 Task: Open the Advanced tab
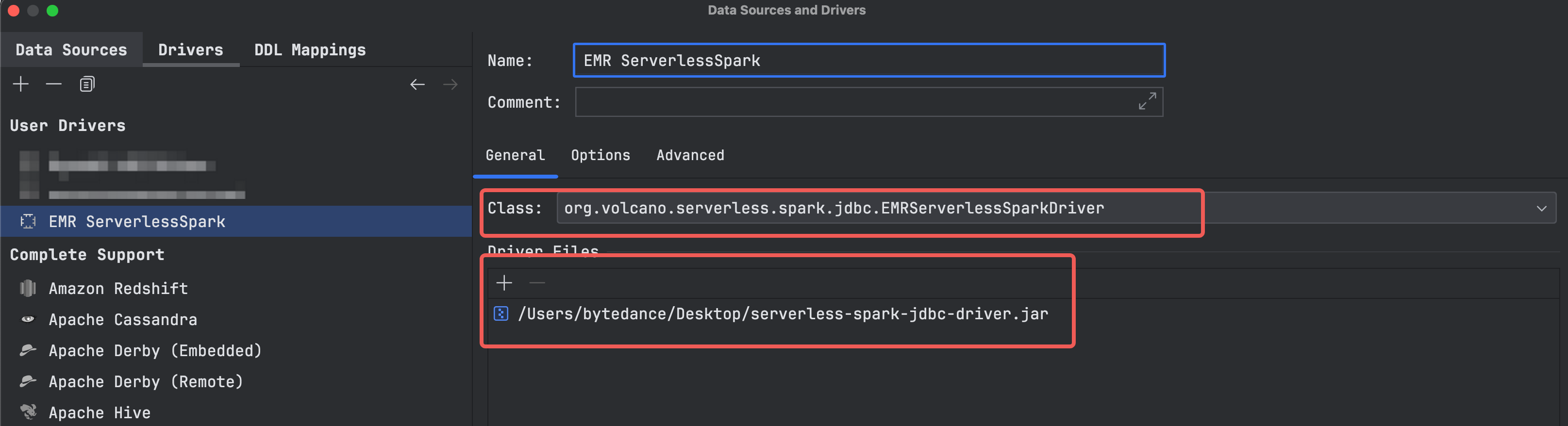coord(690,156)
